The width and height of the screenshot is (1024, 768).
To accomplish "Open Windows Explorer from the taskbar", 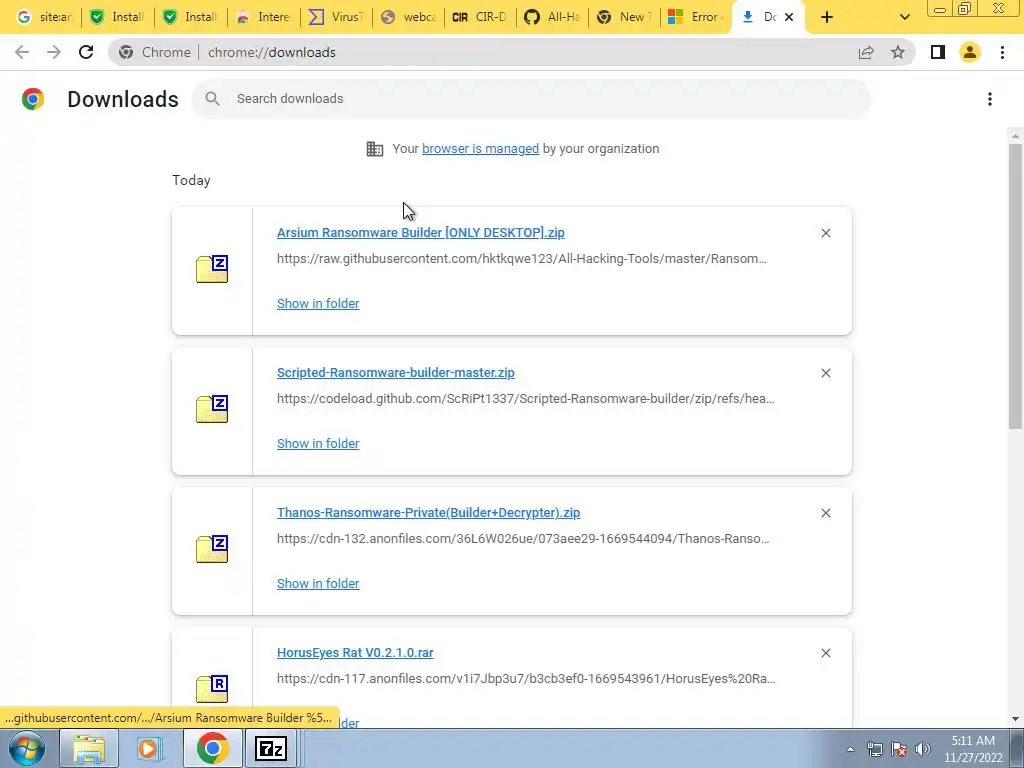I will pyautogui.click(x=89, y=748).
